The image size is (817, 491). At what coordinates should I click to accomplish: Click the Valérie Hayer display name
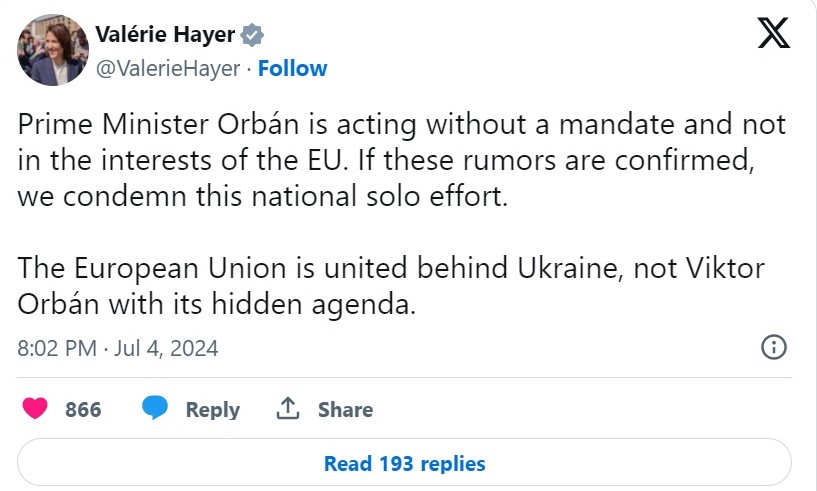pos(165,36)
